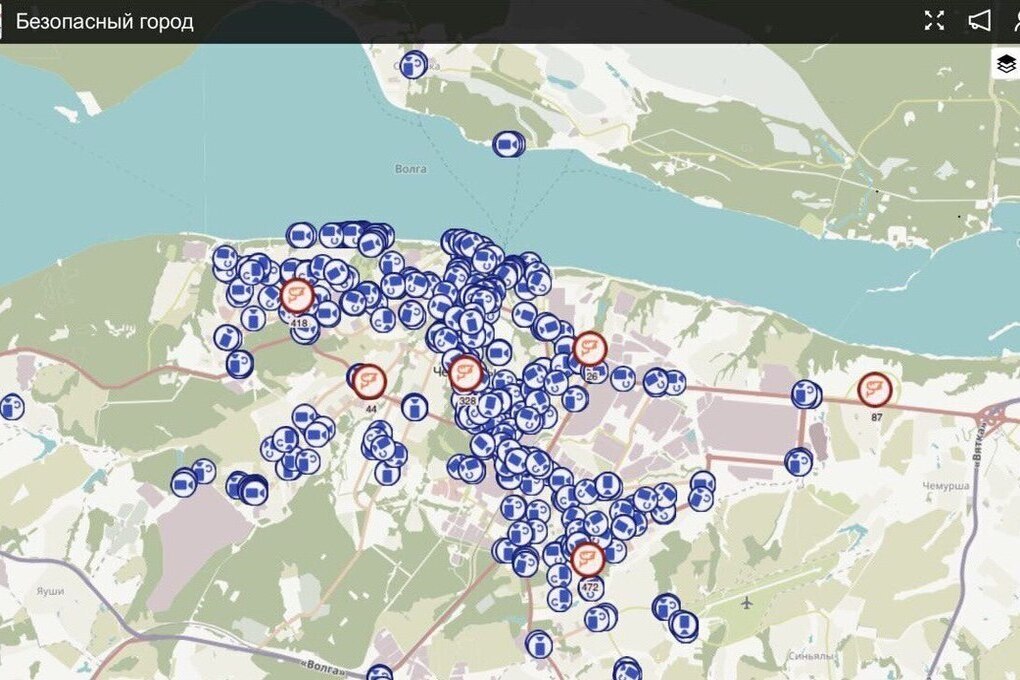
Task: Click the Чемурша place label on map
Action: (x=945, y=485)
